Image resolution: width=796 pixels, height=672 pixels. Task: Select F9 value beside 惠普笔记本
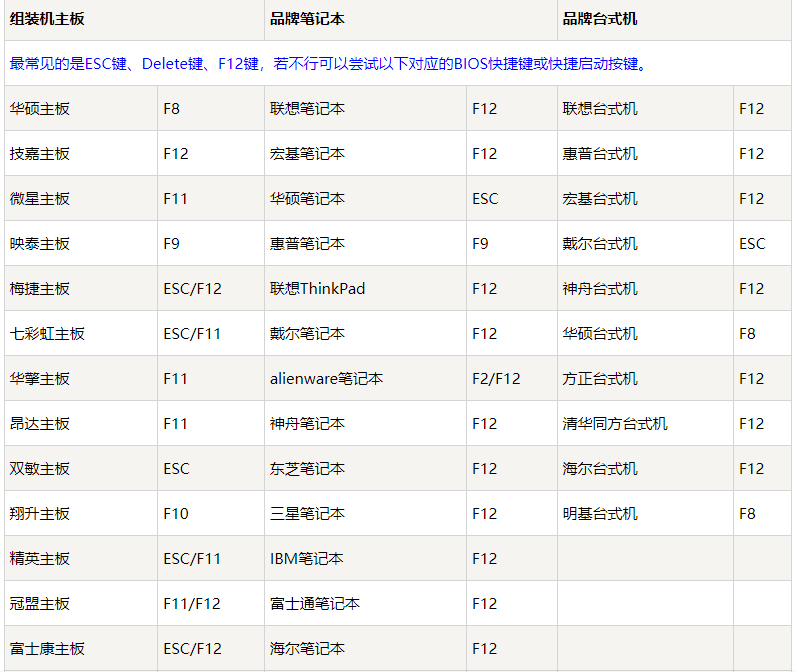tap(480, 244)
